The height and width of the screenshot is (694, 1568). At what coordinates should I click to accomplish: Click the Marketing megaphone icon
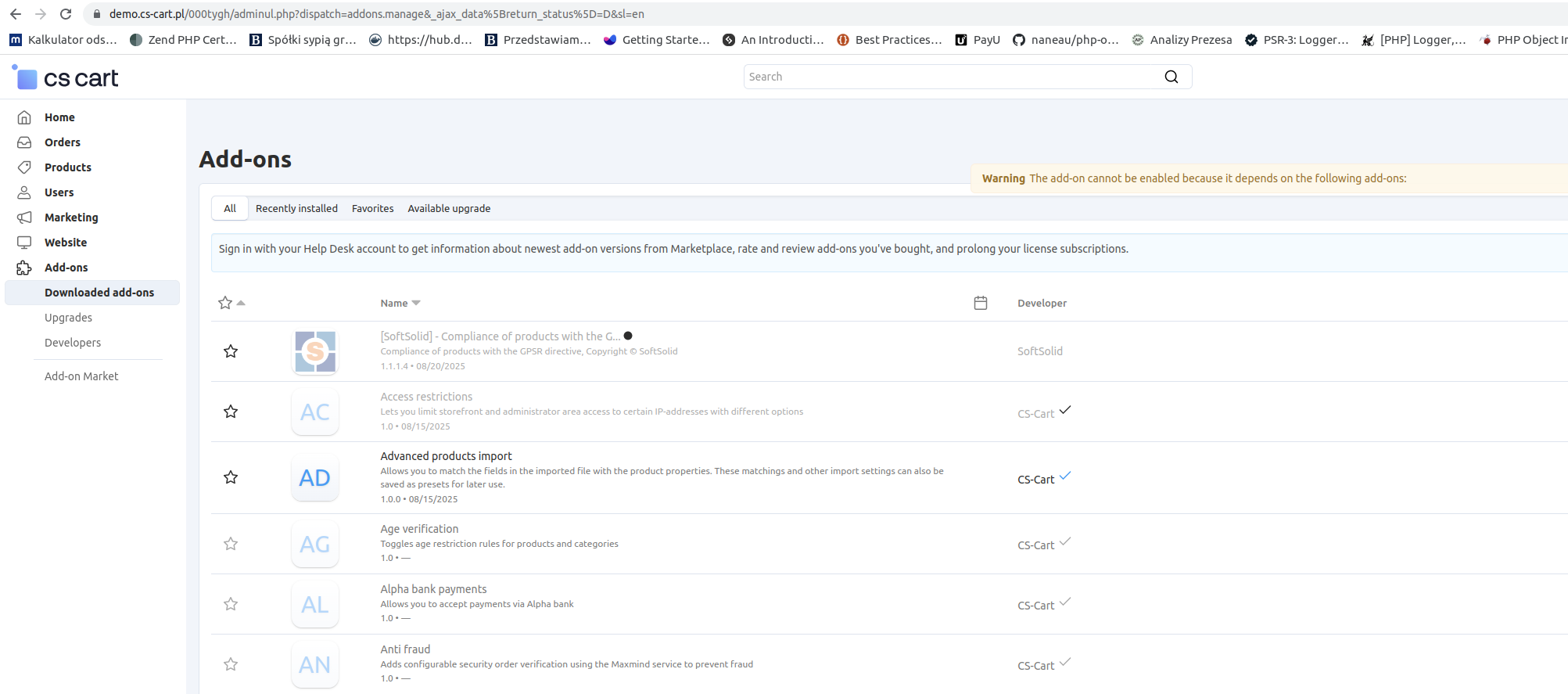pos(24,218)
